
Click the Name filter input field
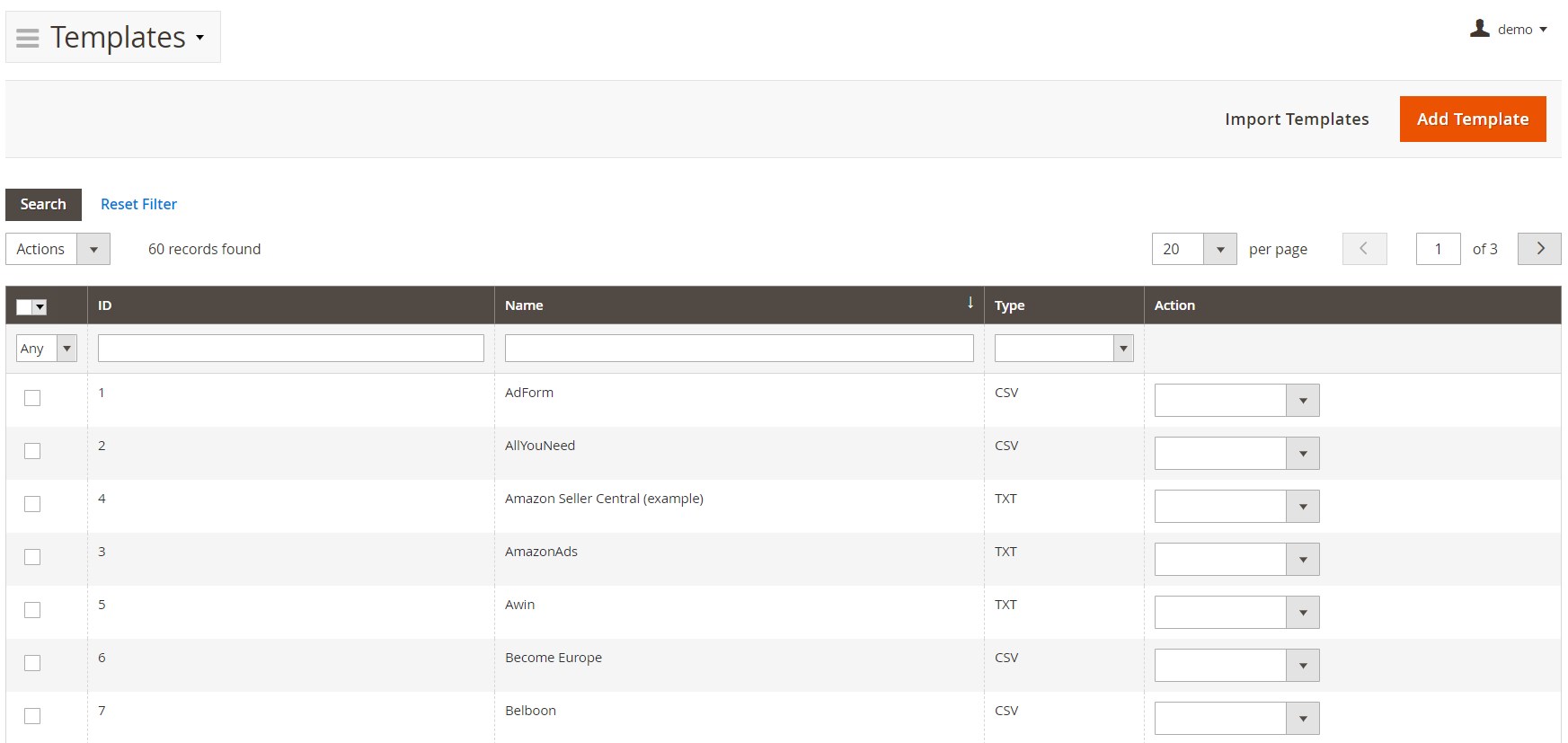(739, 349)
